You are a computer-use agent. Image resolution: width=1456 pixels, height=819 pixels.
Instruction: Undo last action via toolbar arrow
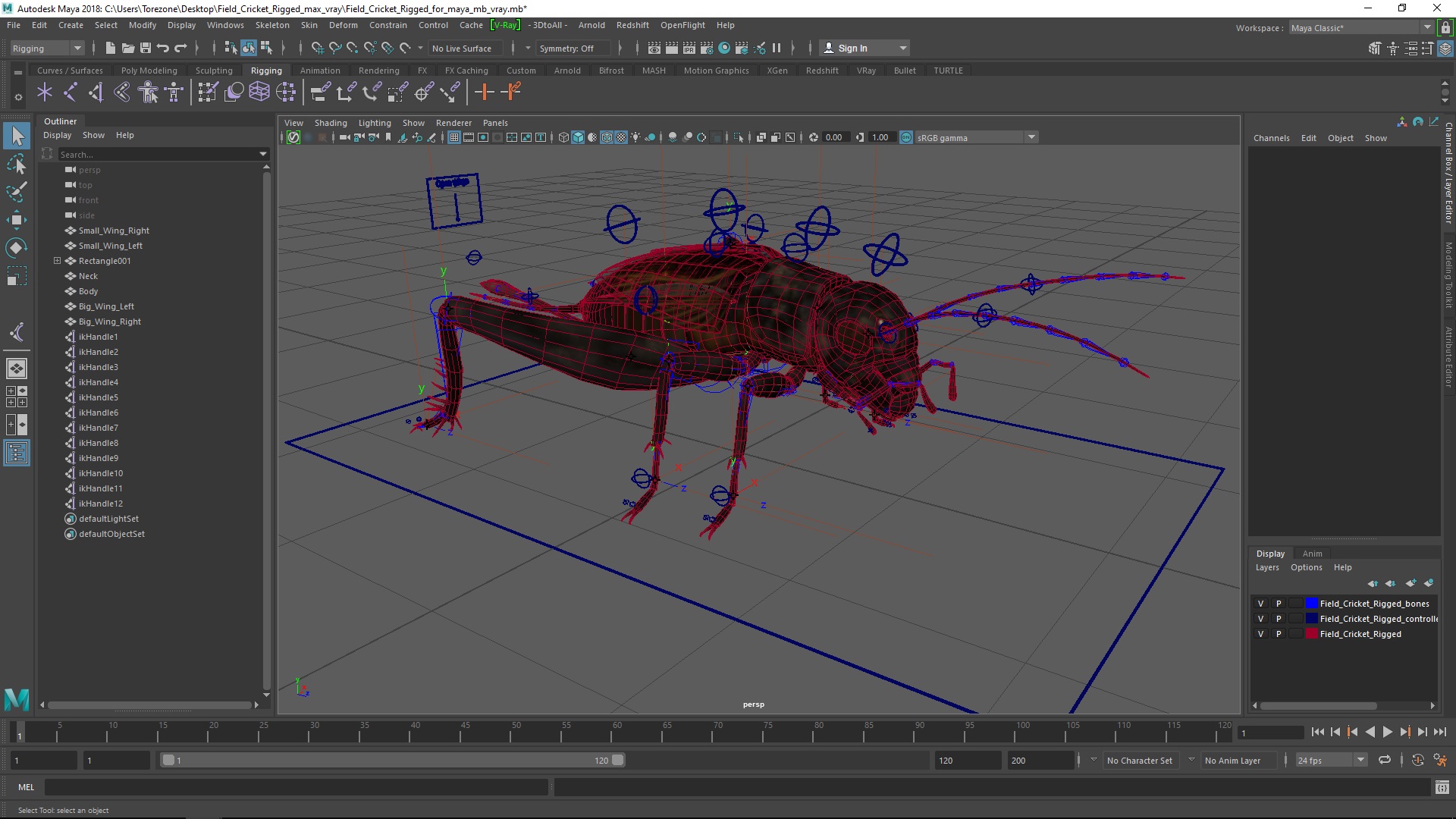[x=163, y=48]
